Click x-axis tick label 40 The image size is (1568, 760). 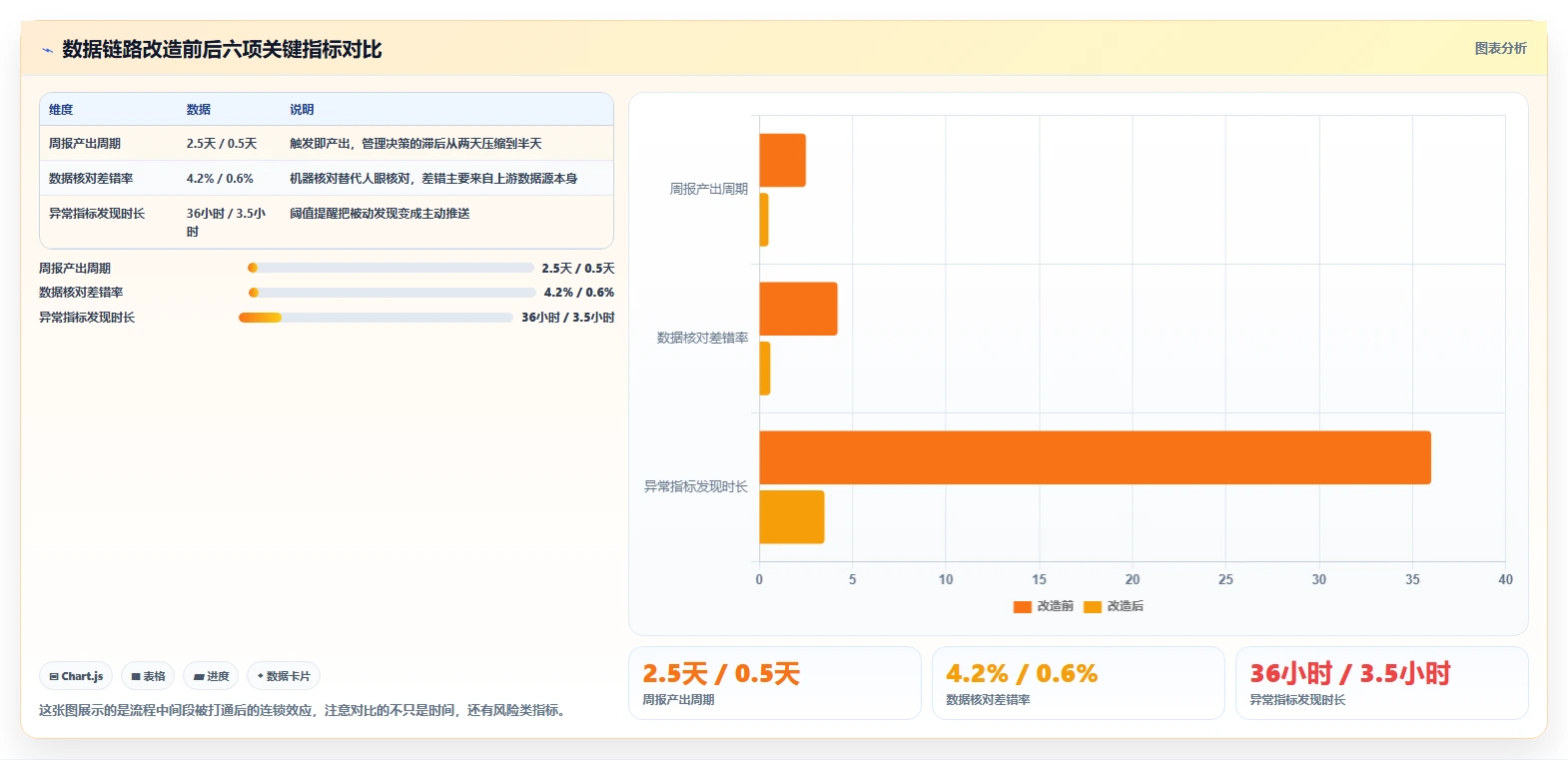click(x=1505, y=579)
